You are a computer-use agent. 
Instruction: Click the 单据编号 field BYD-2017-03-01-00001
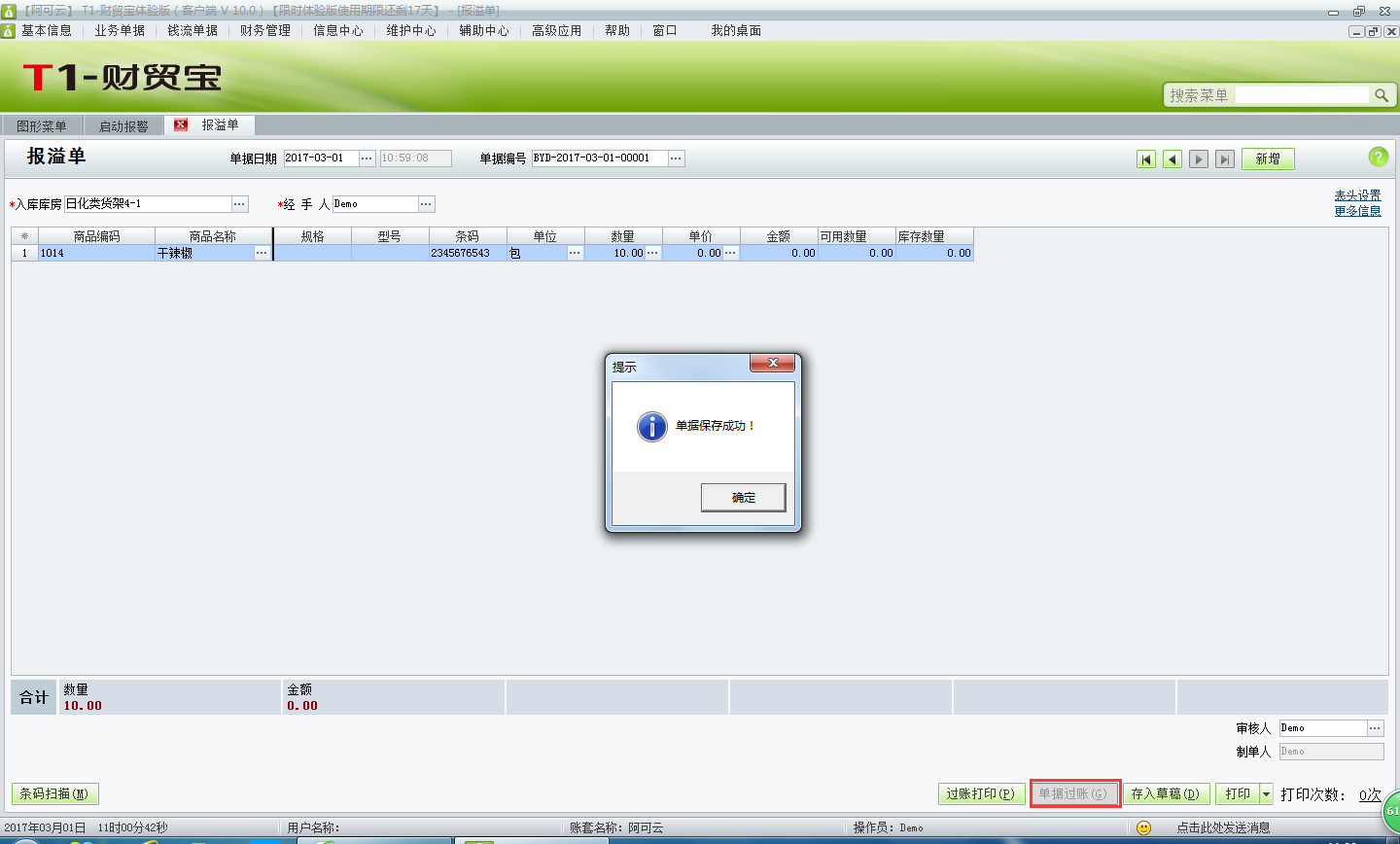[599, 158]
